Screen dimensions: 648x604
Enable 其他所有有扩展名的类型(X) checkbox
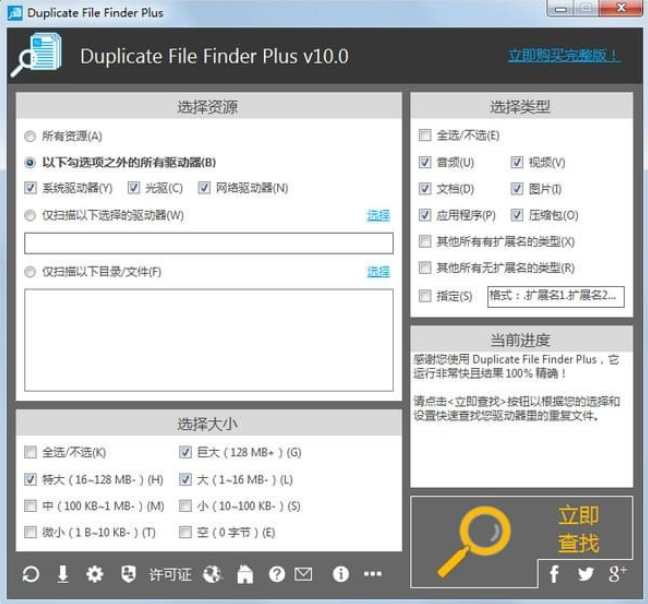point(425,241)
